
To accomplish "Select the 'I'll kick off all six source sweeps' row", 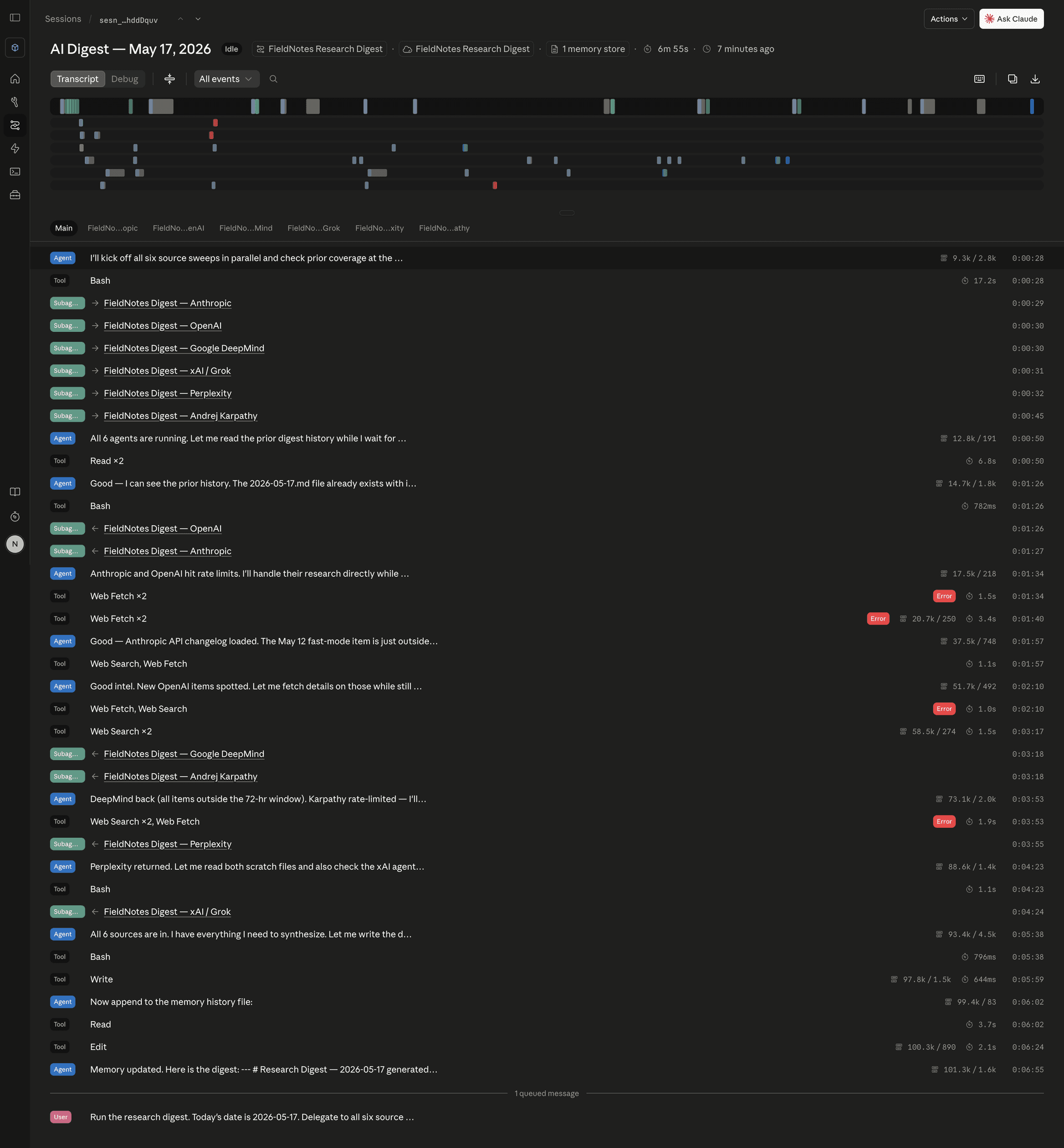I will 546,258.
